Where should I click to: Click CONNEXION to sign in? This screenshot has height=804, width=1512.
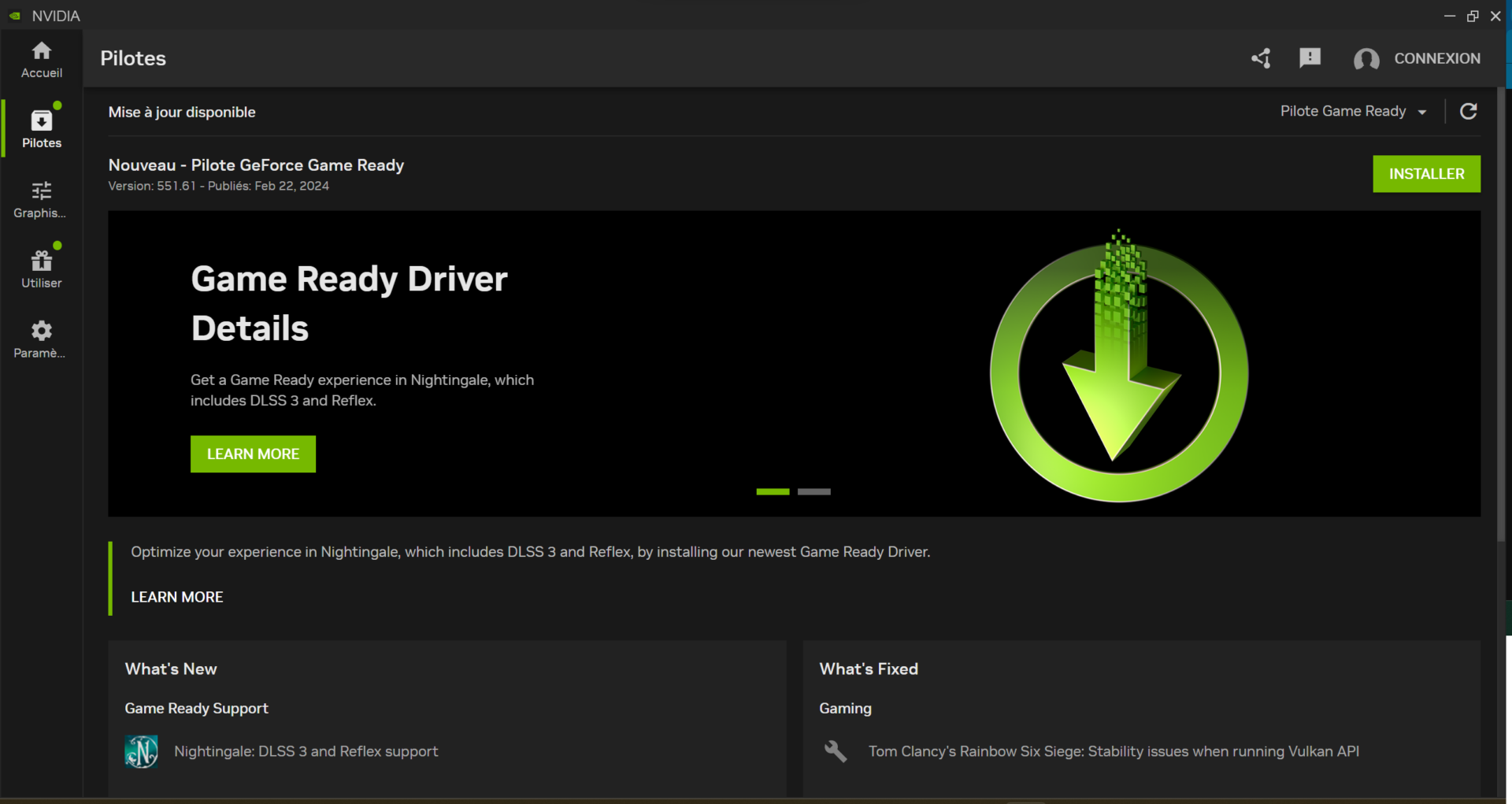1437,58
